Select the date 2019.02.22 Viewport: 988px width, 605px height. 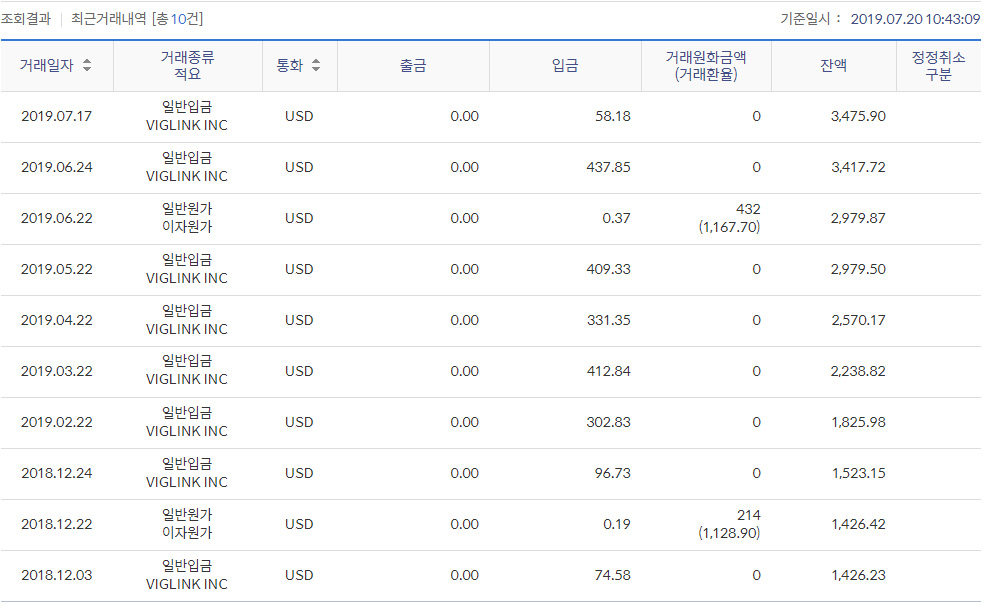click(57, 422)
